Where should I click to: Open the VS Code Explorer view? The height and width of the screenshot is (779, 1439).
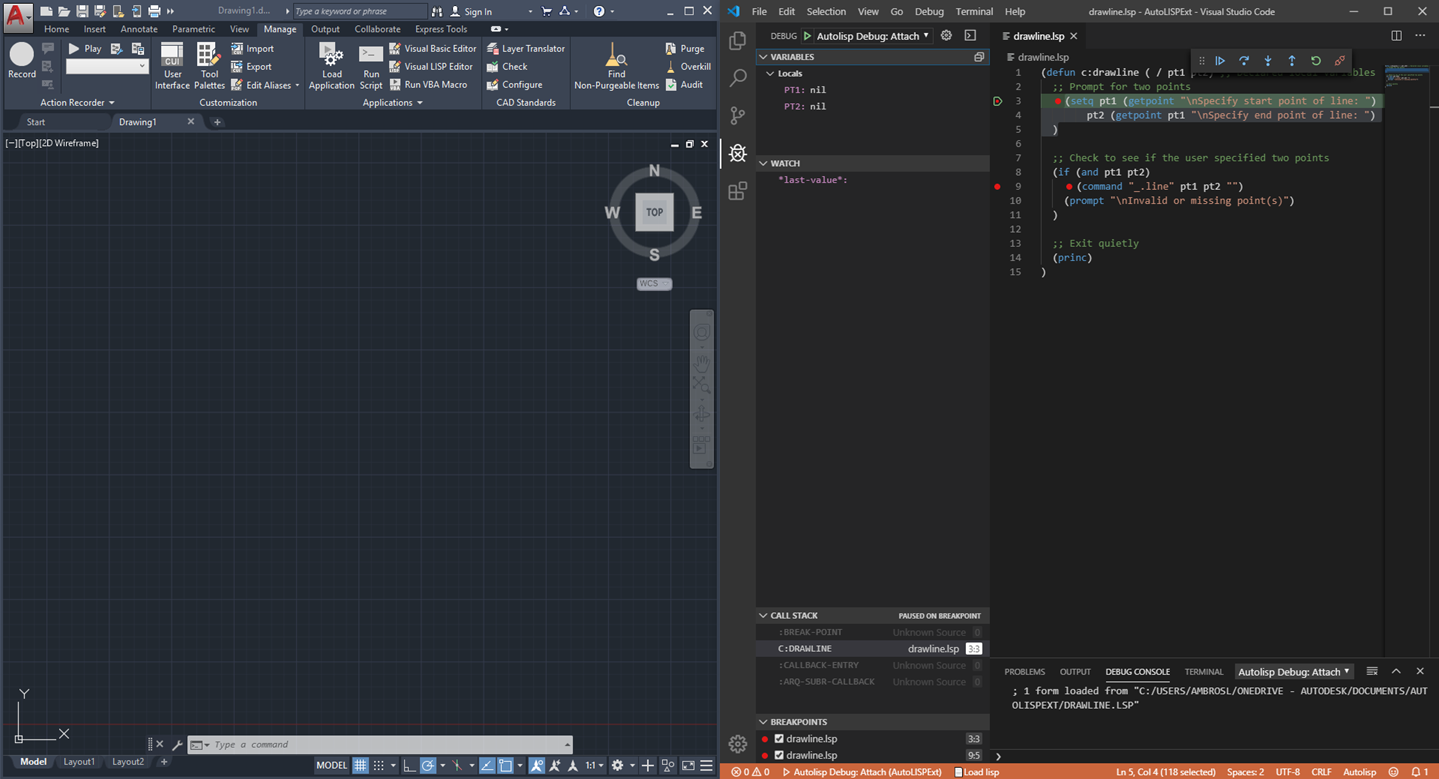tap(738, 41)
